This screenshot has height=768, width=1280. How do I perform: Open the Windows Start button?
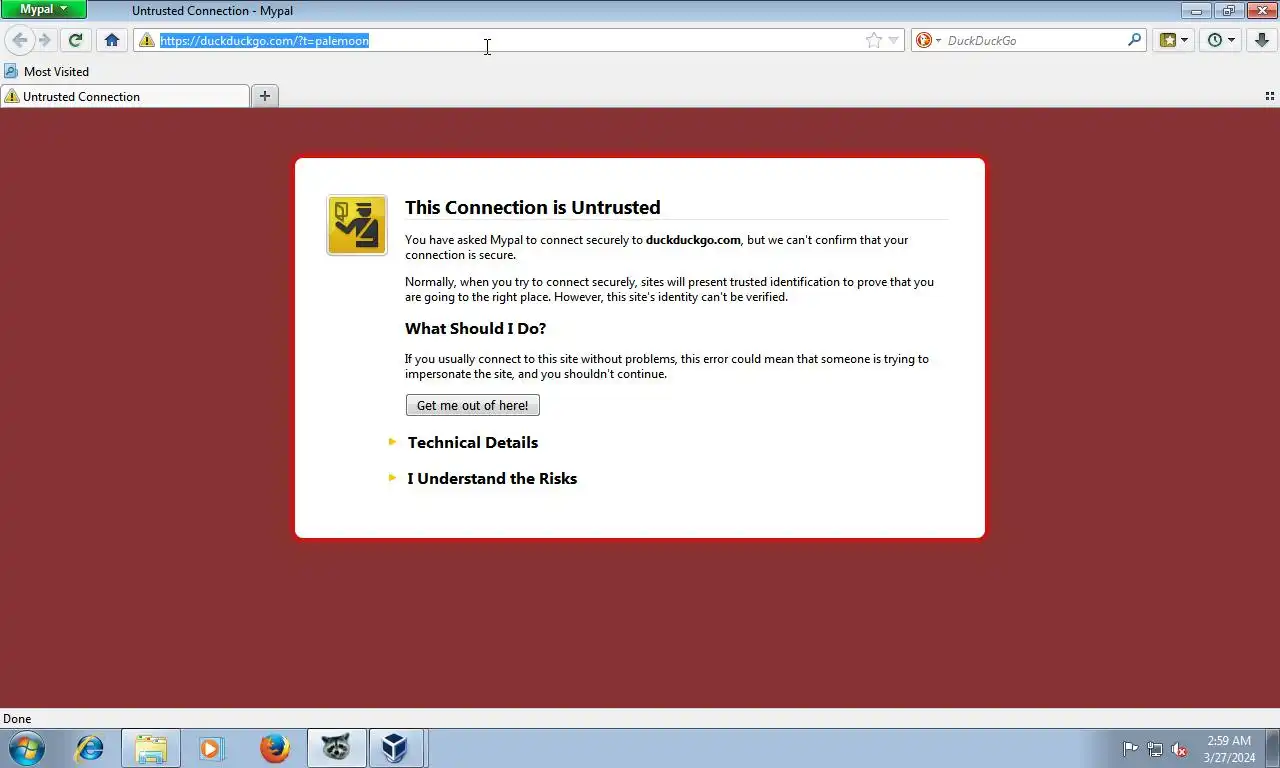(27, 748)
